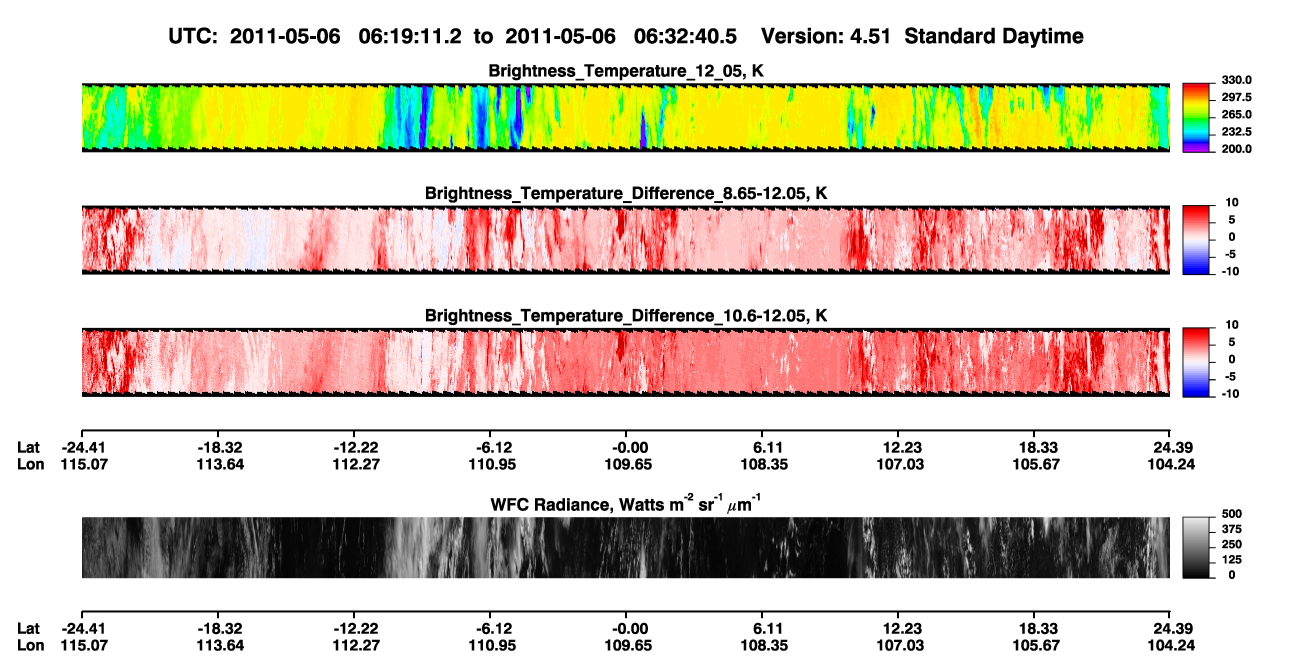Select the Brightness_Temperature_Difference_10.6-12.05 title

click(626, 316)
